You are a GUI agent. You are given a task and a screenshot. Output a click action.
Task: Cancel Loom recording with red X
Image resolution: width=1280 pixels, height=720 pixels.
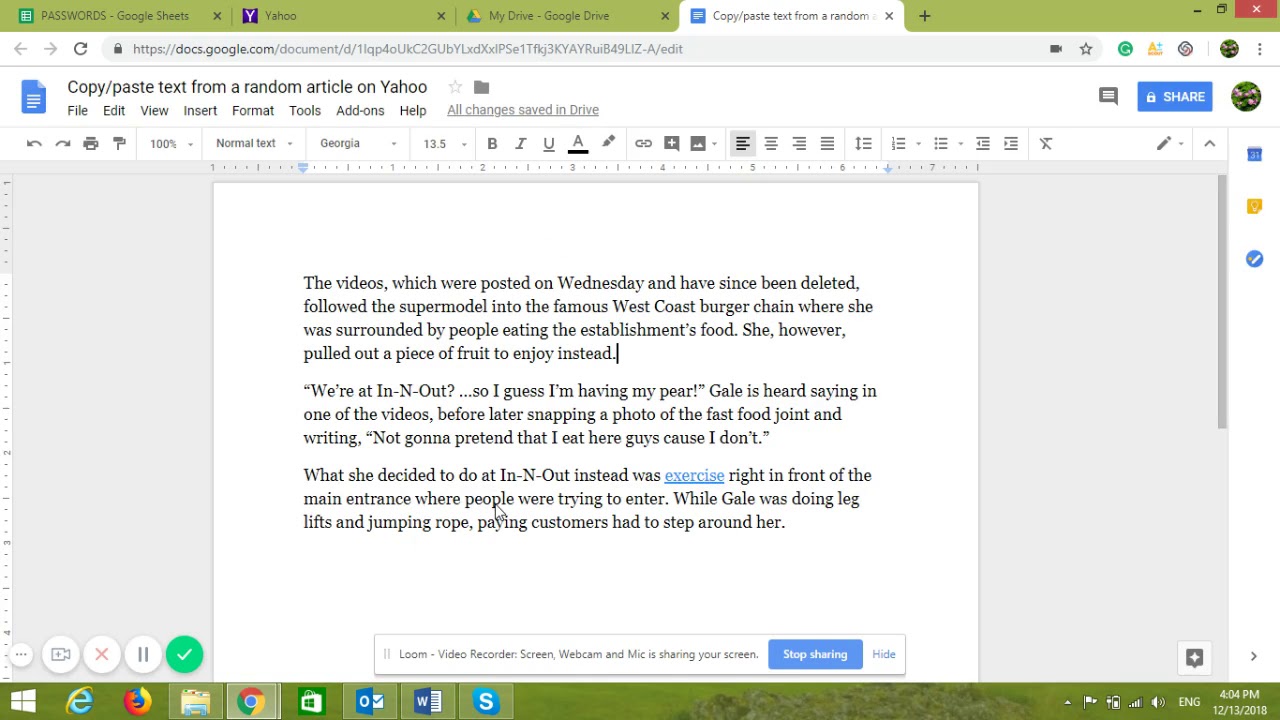point(101,655)
